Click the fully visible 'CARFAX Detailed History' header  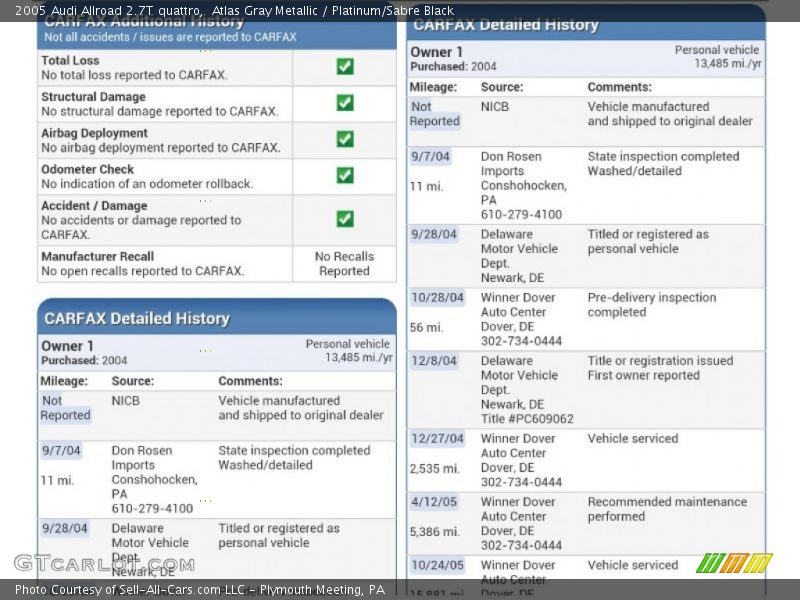[137, 318]
